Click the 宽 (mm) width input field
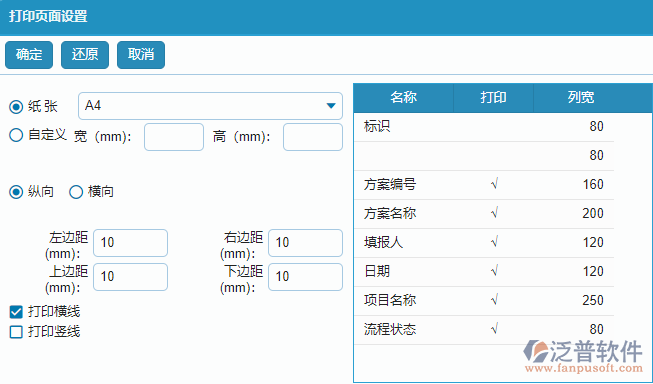 174,137
